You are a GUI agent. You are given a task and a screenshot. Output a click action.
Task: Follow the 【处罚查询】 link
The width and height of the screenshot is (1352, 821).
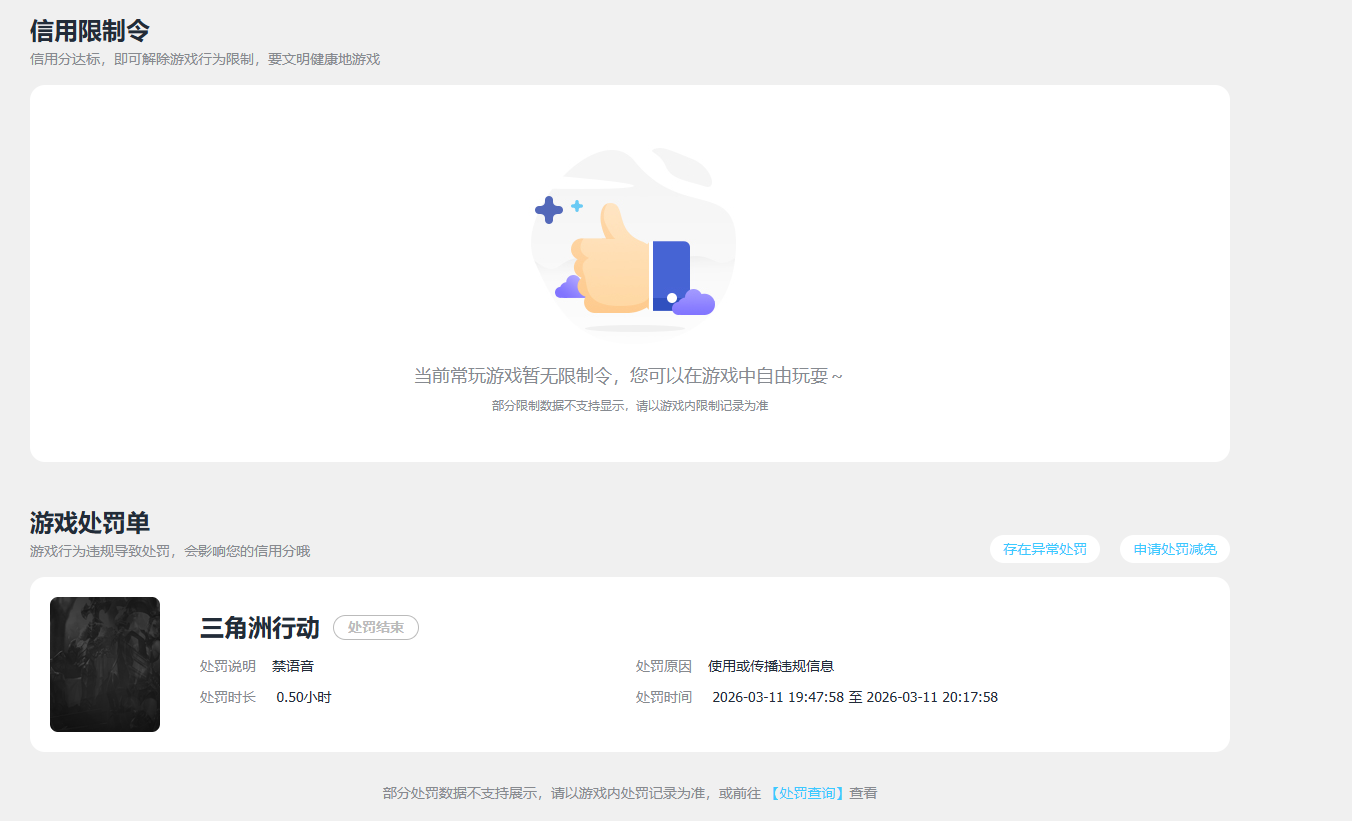[808, 793]
